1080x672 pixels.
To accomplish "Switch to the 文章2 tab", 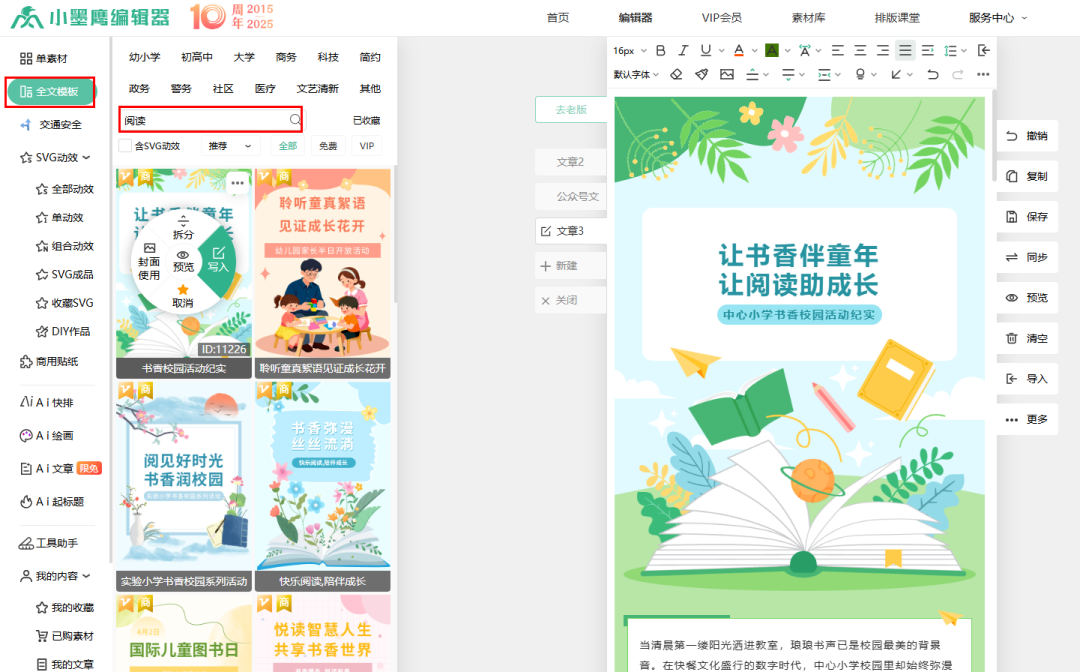I will coord(569,162).
